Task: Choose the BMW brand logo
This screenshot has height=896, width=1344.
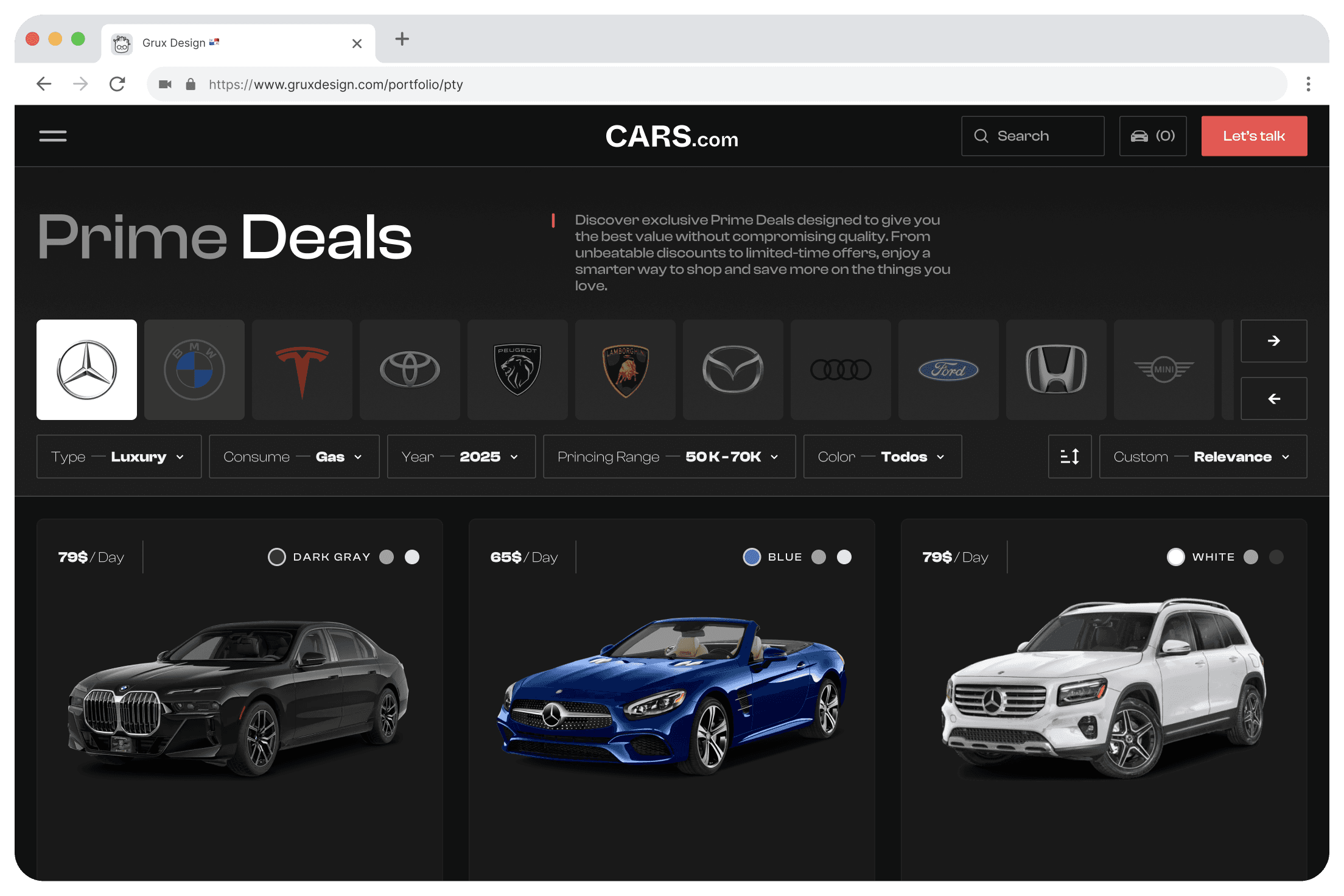Action: coord(194,369)
